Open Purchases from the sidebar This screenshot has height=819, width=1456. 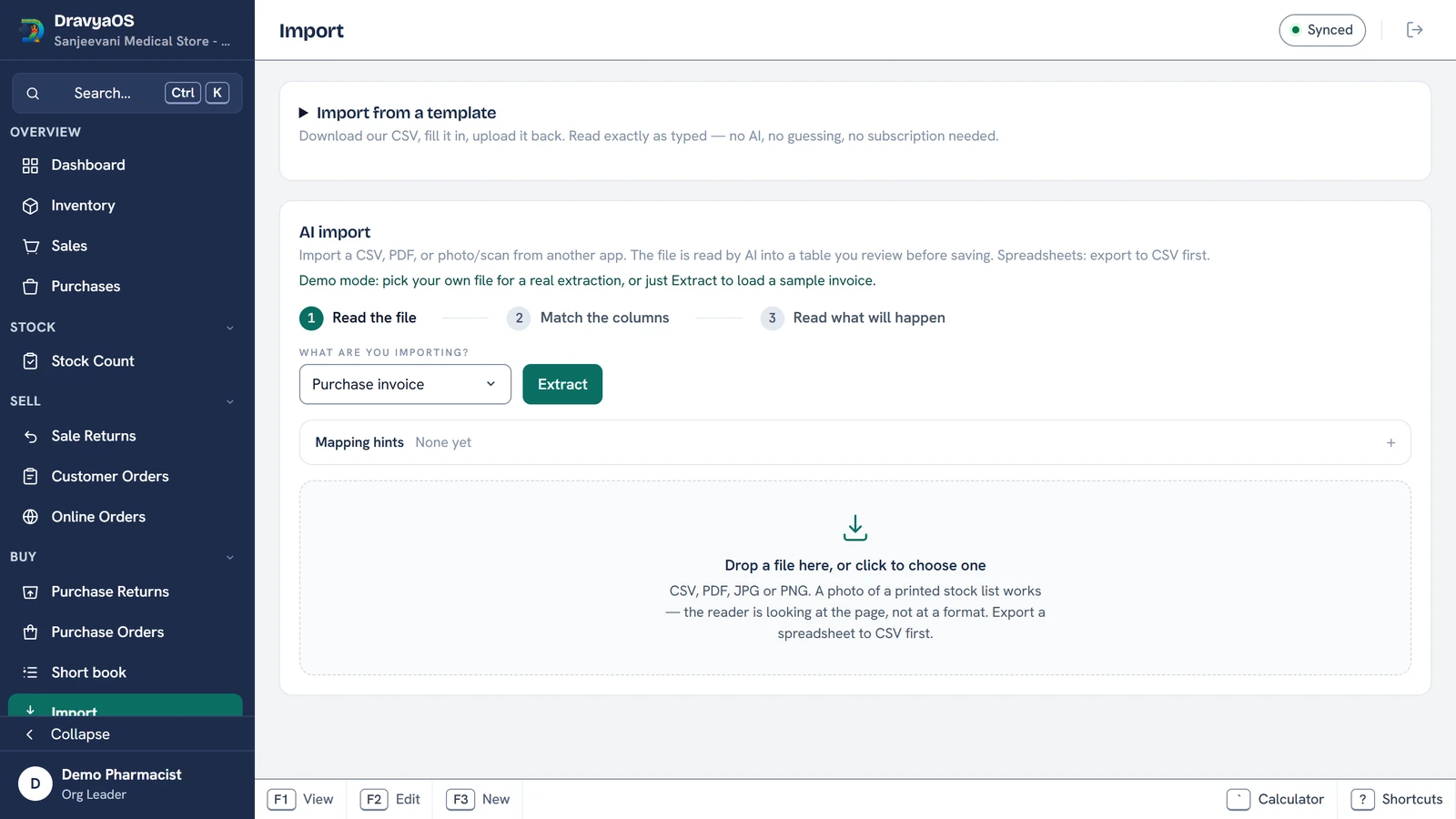[126, 286]
